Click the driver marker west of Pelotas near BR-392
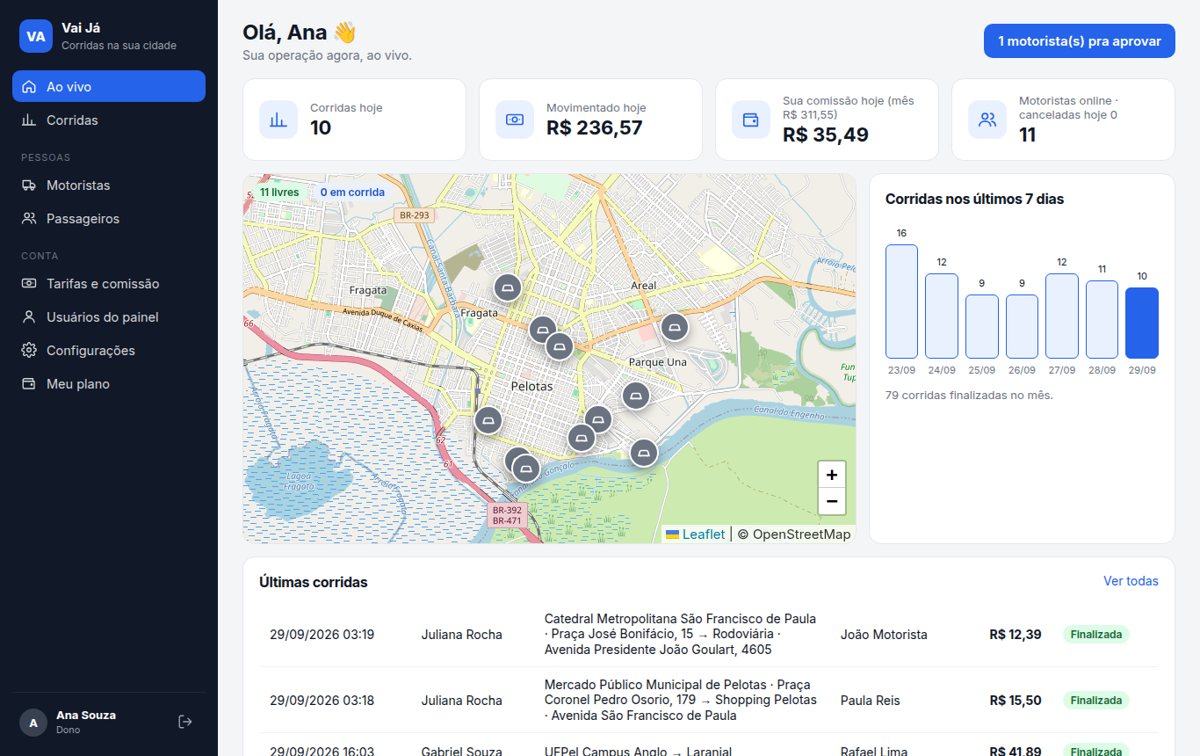 pos(488,420)
